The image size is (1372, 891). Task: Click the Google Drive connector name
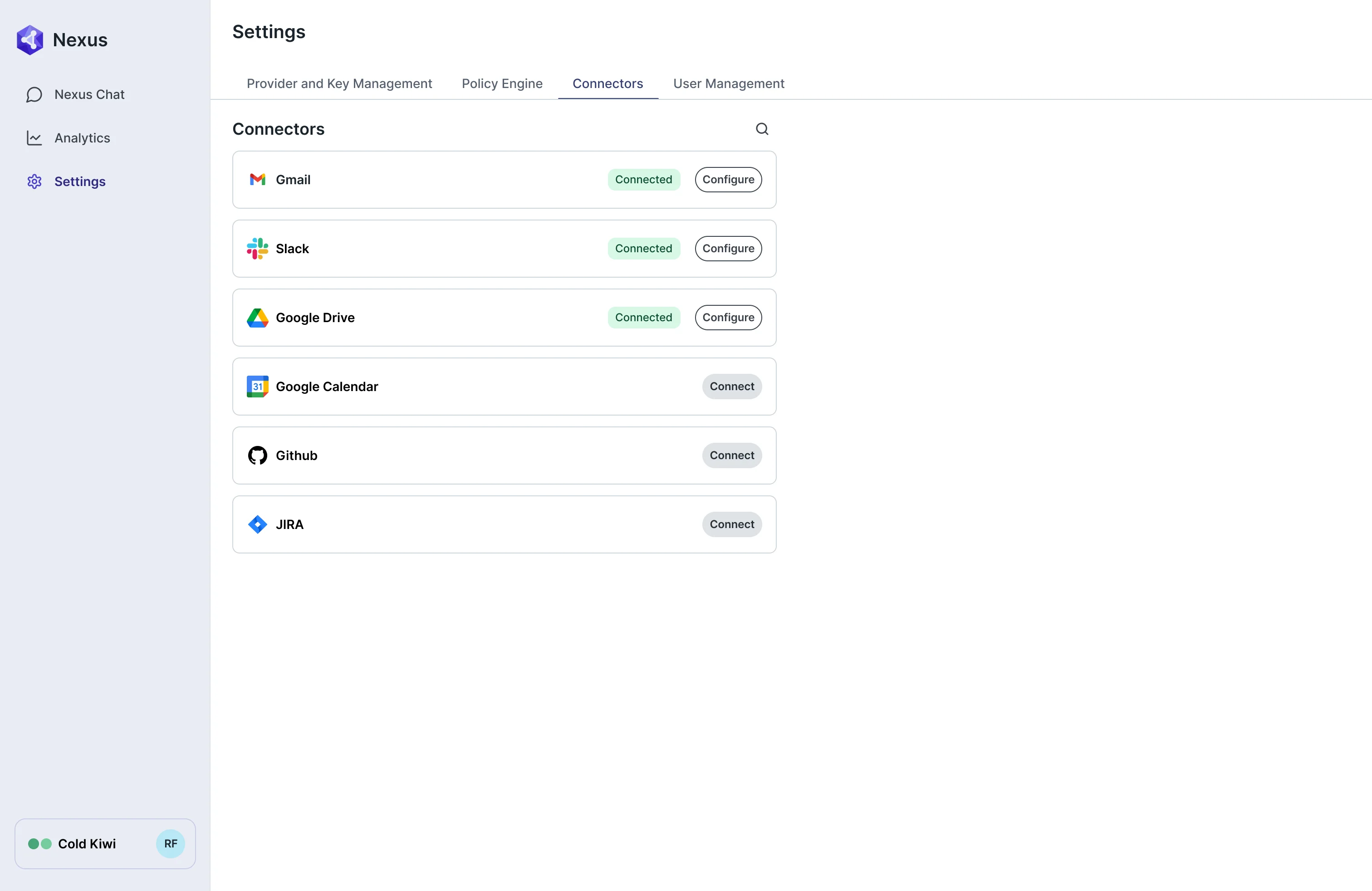[315, 318]
